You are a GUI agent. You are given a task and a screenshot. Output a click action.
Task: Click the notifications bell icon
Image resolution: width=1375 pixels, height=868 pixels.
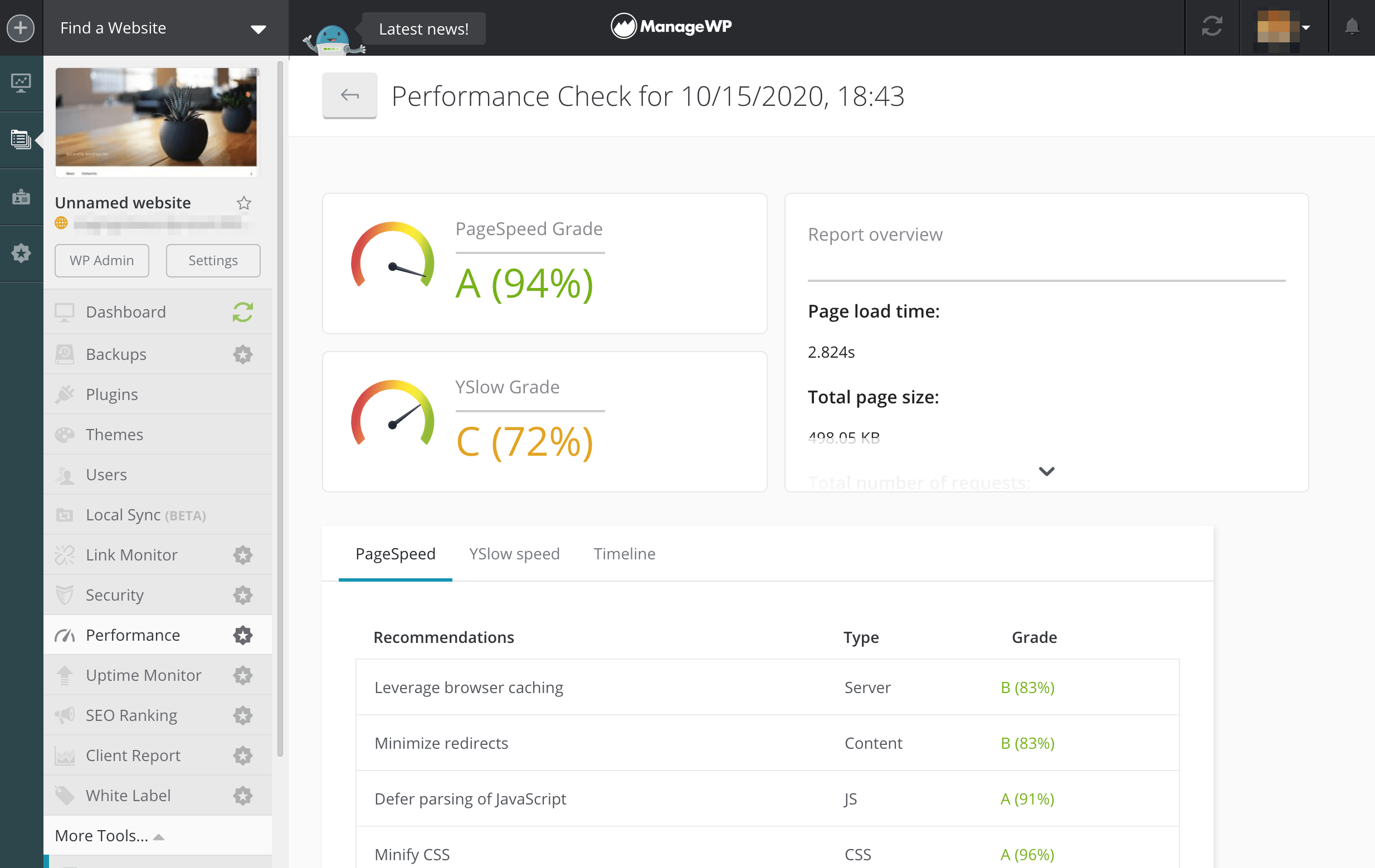(x=1353, y=27)
